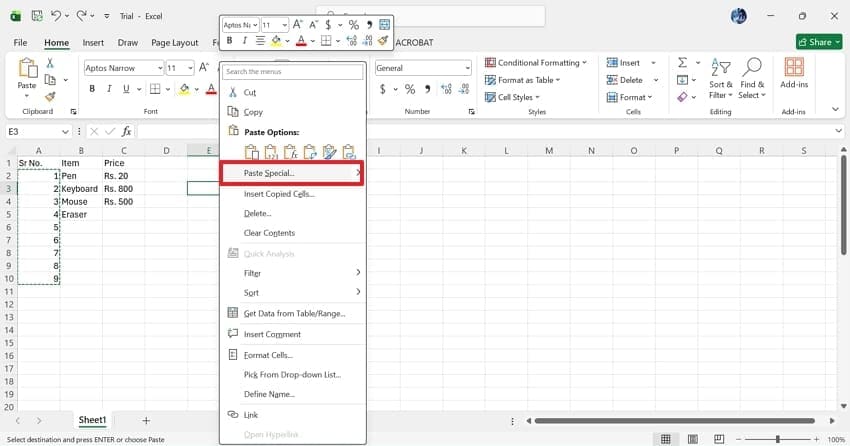
Task: Click the borders icon in the mini toolbar
Action: pyautogui.click(x=326, y=41)
